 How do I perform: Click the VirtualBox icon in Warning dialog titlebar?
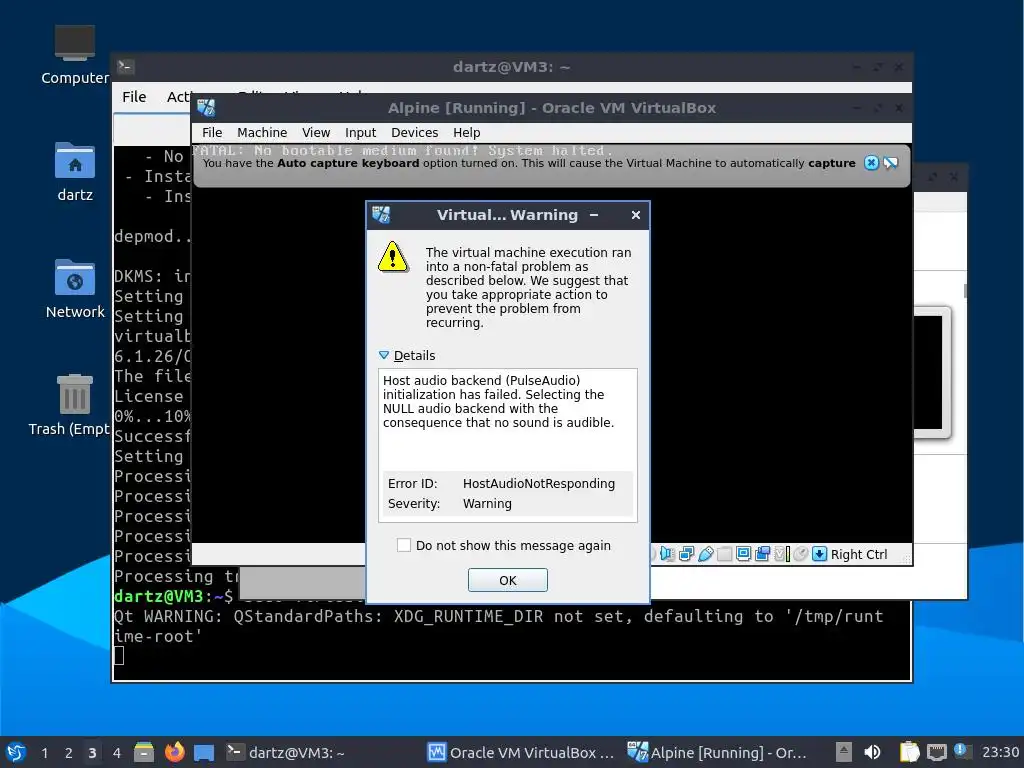tap(381, 214)
